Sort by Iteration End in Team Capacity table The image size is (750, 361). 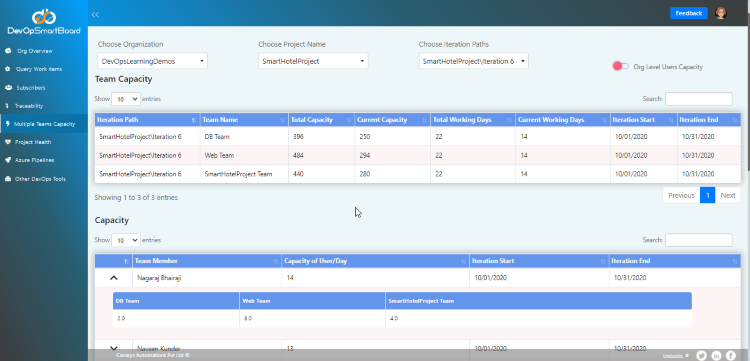point(709,120)
